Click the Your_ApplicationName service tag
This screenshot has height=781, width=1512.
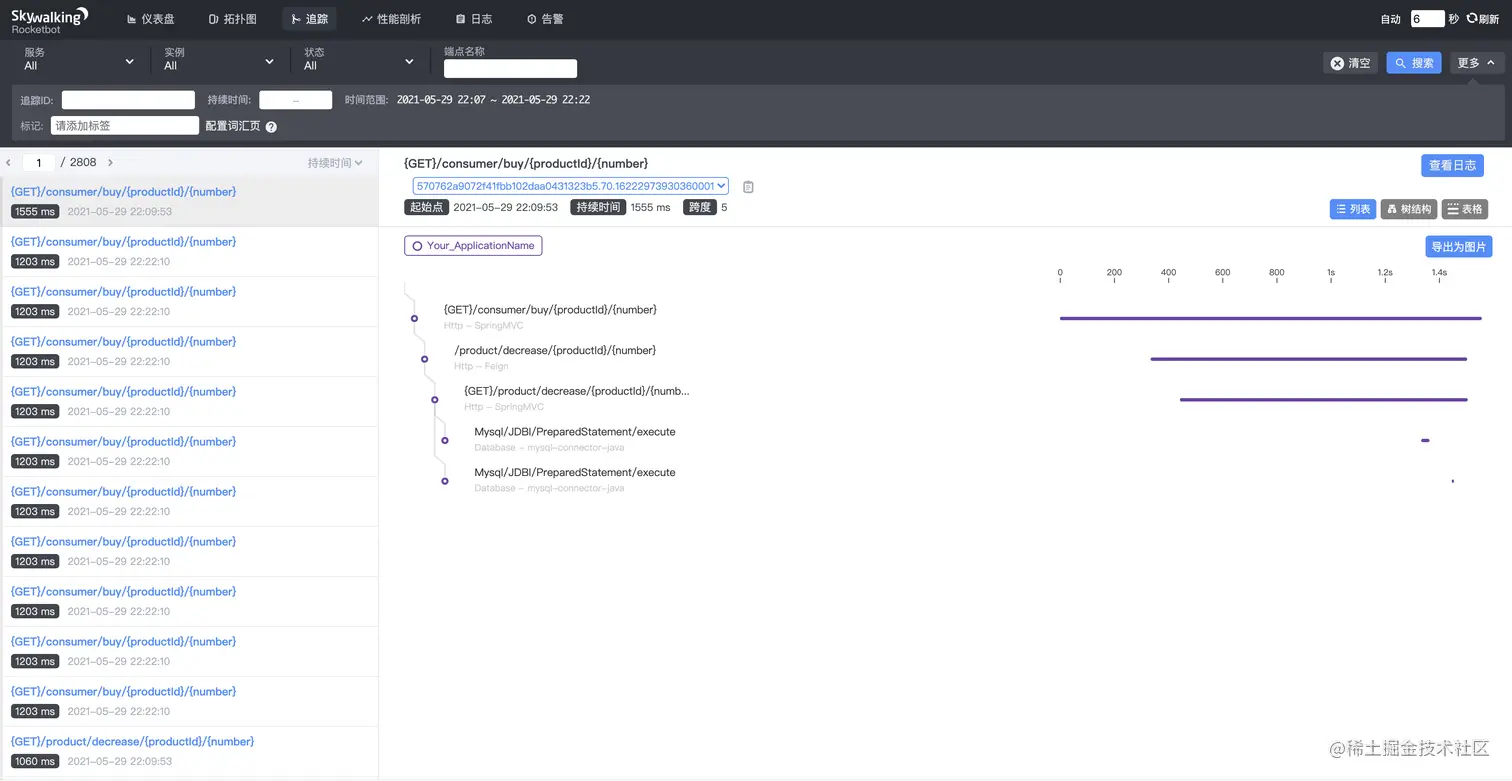(x=473, y=245)
